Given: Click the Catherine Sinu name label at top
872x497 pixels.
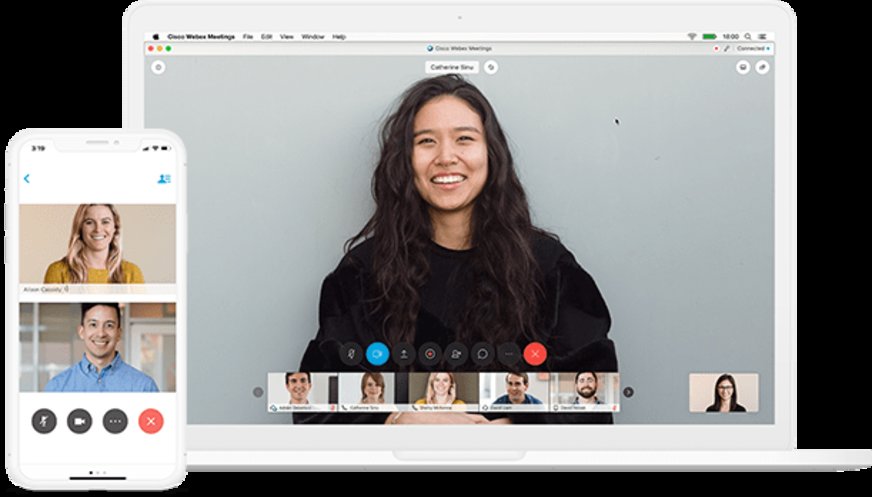Looking at the screenshot, I should coord(451,67).
